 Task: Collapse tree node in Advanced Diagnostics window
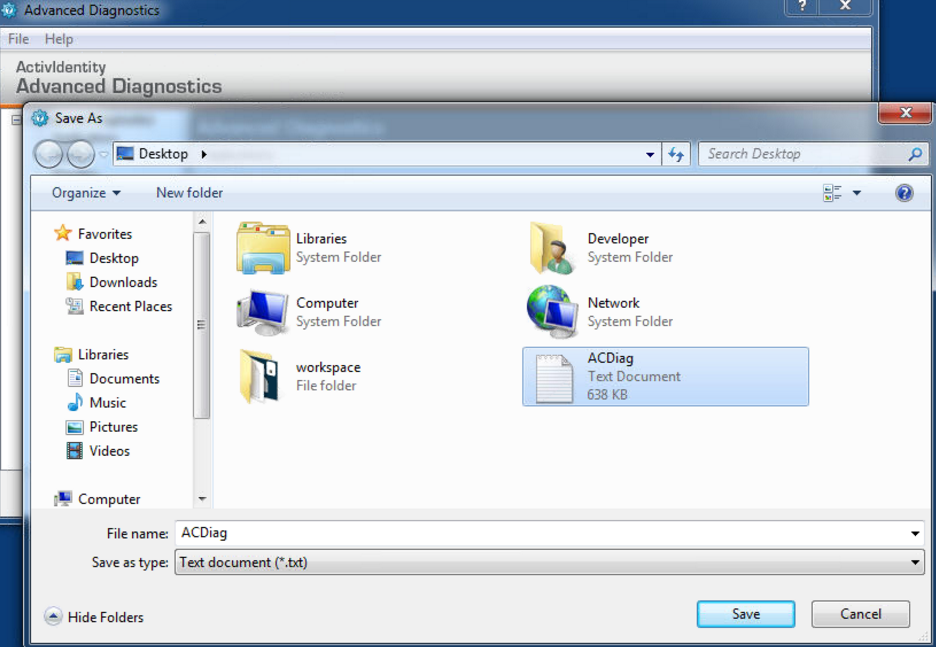click(x=16, y=120)
